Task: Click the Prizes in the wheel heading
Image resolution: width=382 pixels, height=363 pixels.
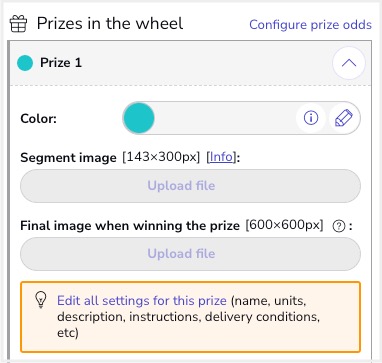Action: click(110, 24)
